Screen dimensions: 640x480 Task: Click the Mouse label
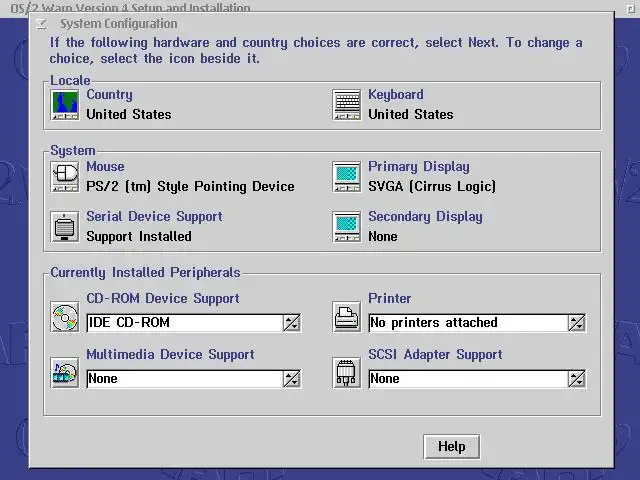(105, 167)
